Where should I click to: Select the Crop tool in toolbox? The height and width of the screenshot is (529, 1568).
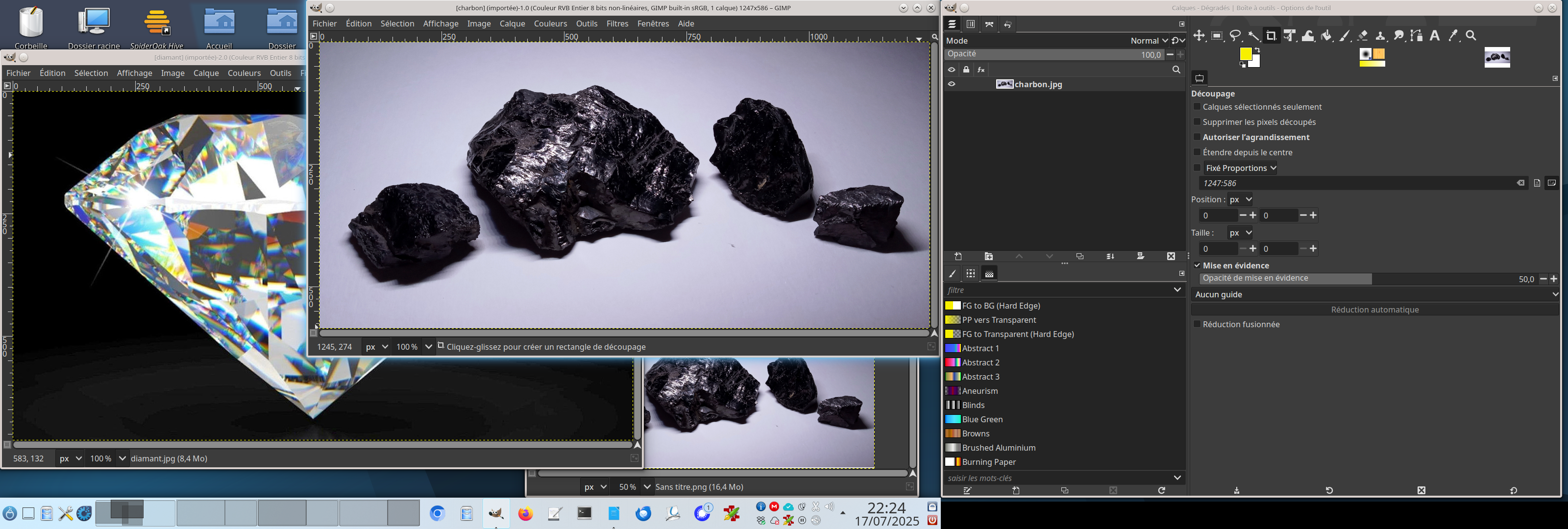(1271, 36)
